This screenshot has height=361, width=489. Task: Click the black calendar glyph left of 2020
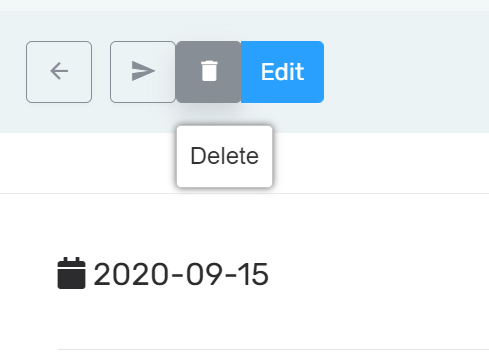coord(71,273)
